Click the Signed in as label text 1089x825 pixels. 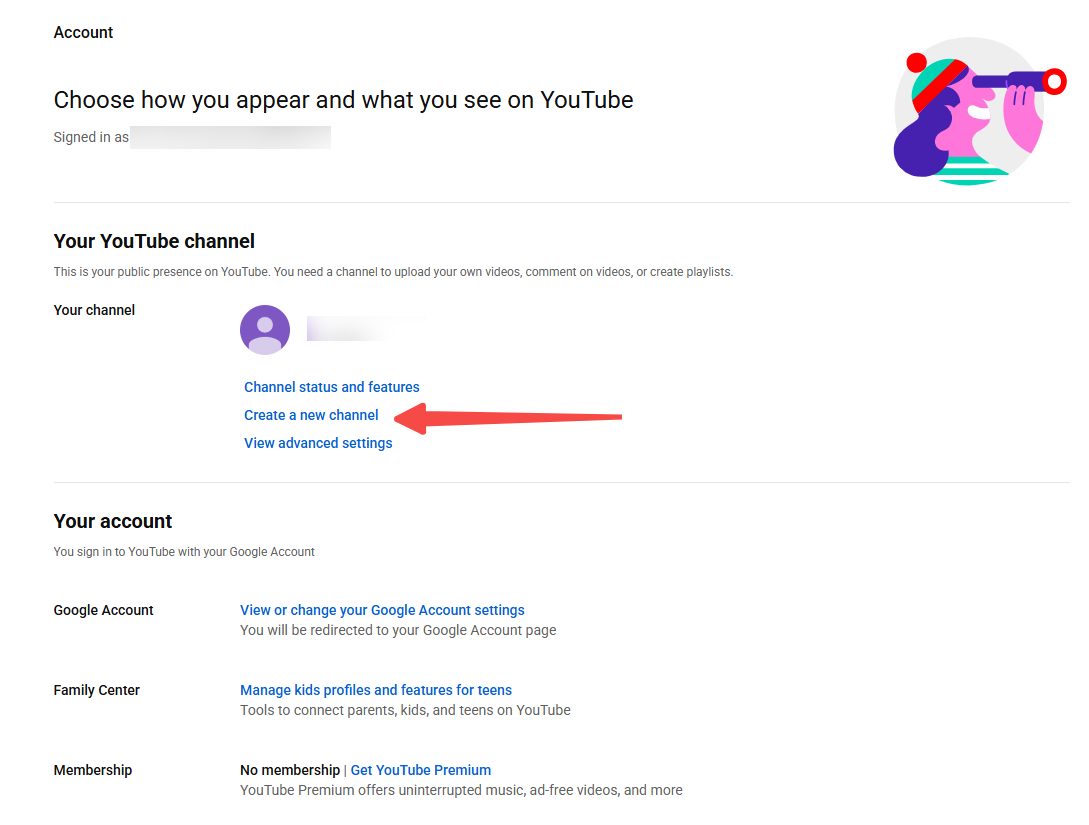click(90, 137)
